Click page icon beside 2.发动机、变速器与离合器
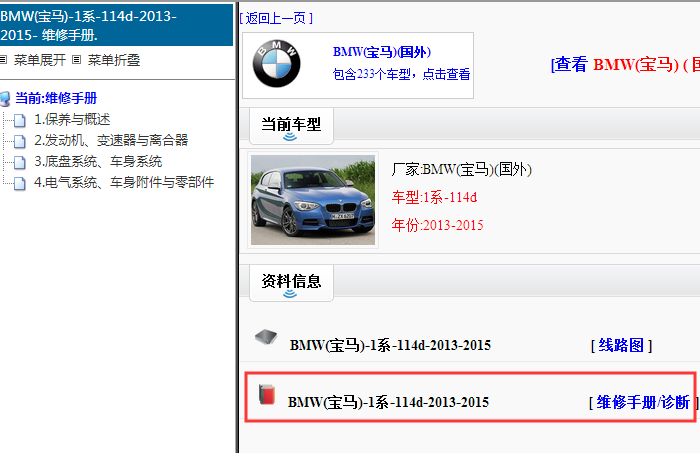 click(x=20, y=141)
